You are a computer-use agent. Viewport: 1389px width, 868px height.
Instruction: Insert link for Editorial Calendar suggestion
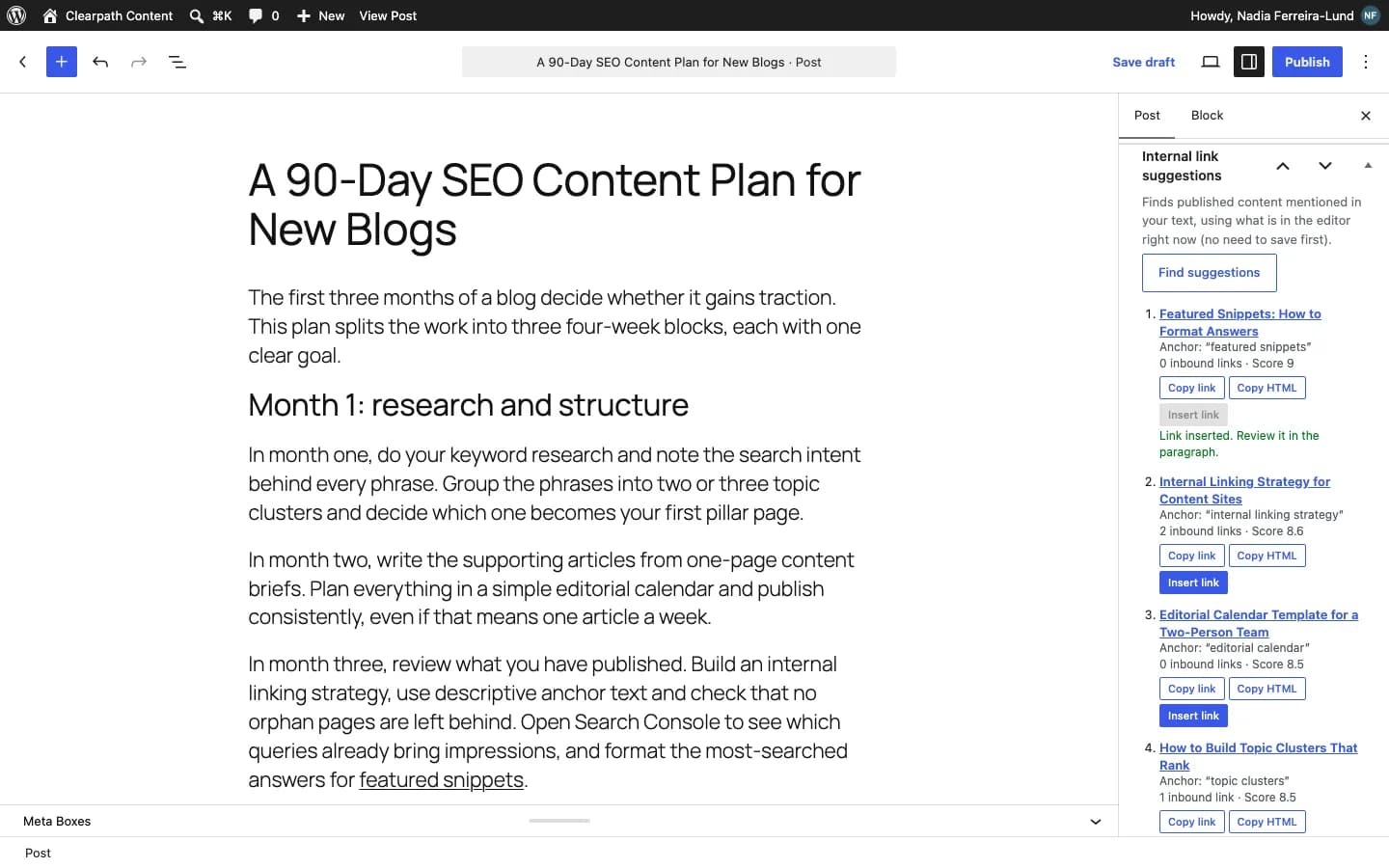coord(1193,716)
